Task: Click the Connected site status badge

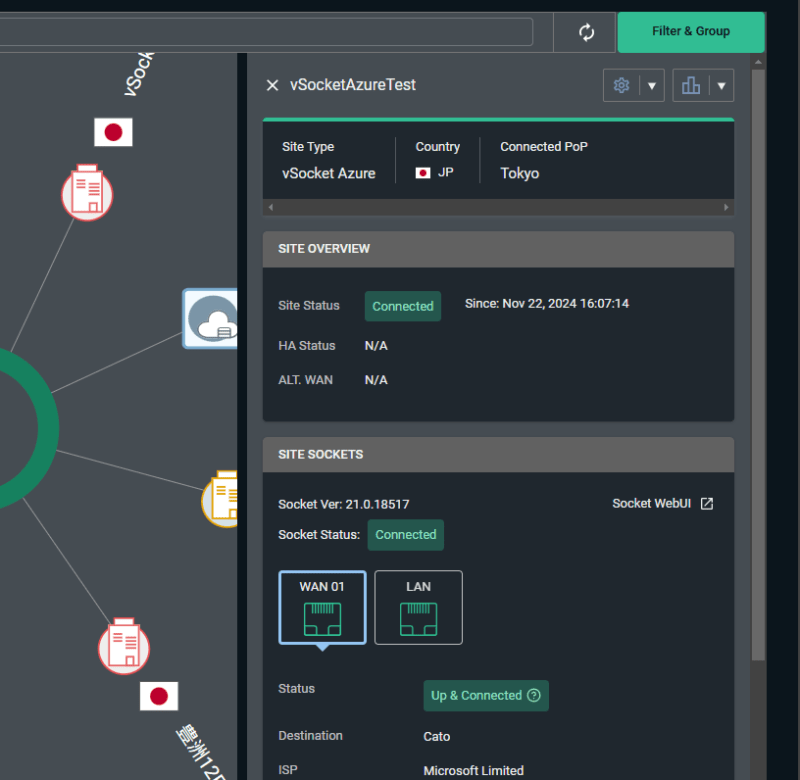Action: [403, 306]
